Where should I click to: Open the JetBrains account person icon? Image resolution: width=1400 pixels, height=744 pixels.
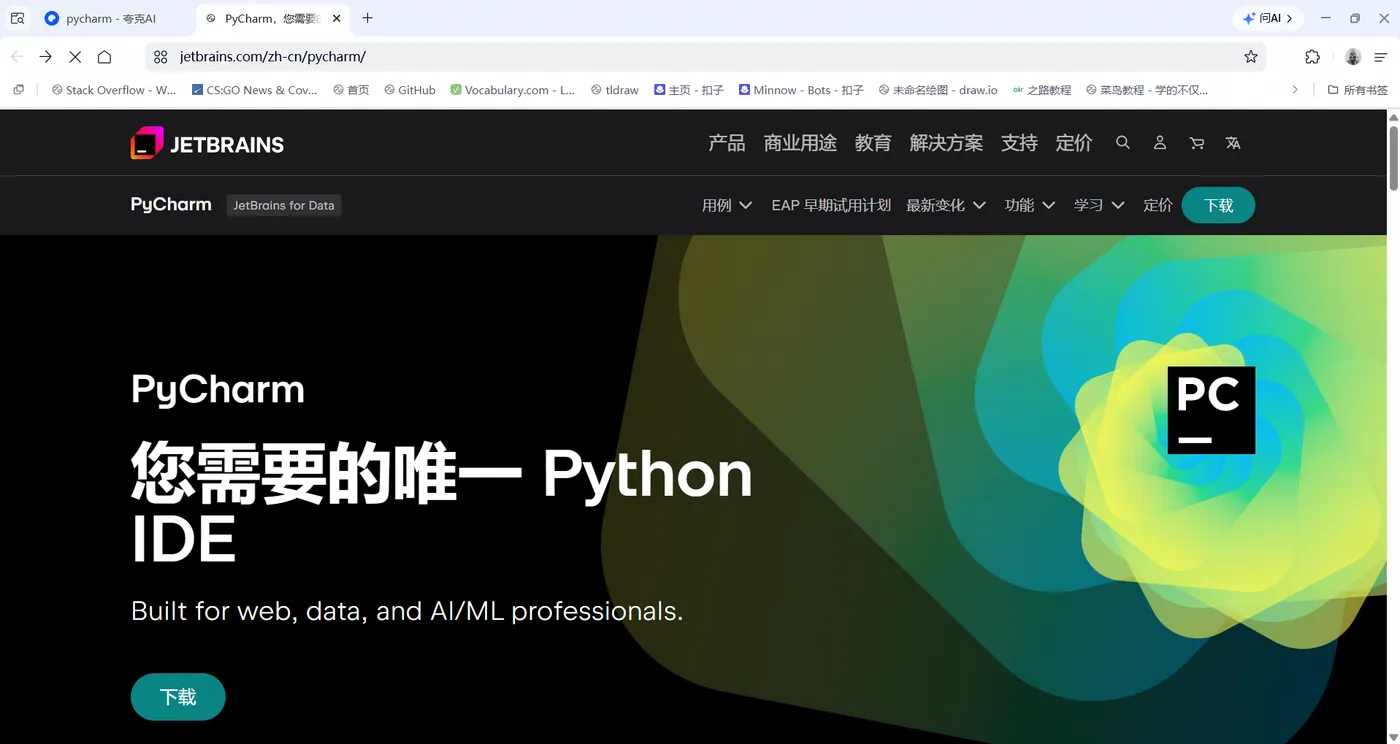1160,143
